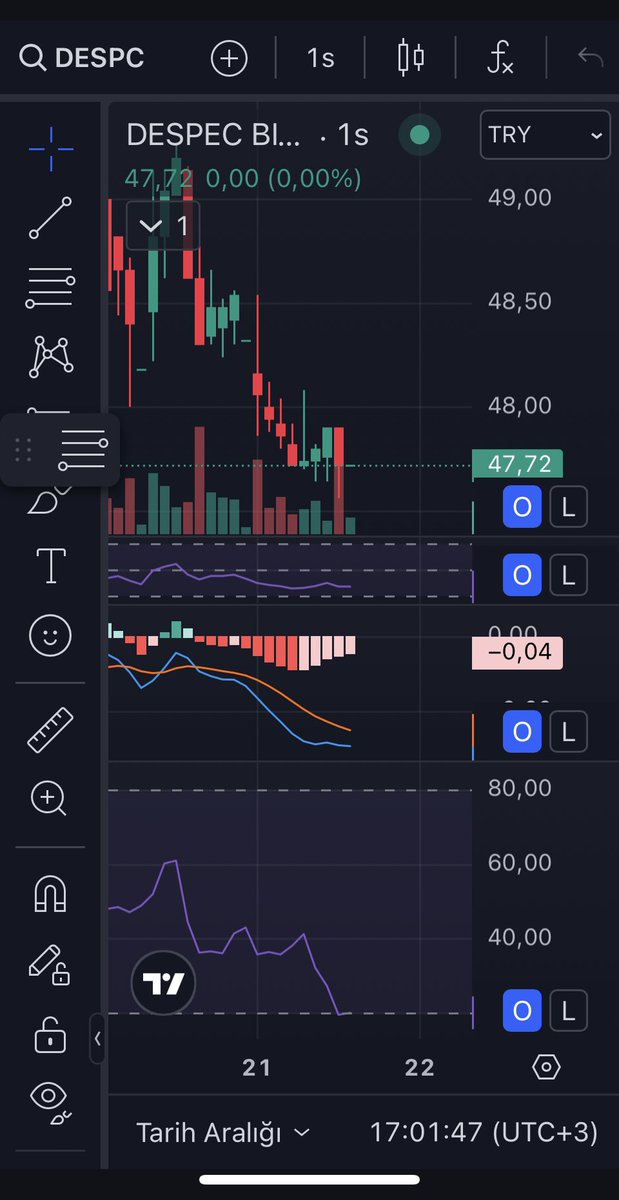Select the ruler measure tool
This screenshot has width=619, height=1200.
(50, 730)
